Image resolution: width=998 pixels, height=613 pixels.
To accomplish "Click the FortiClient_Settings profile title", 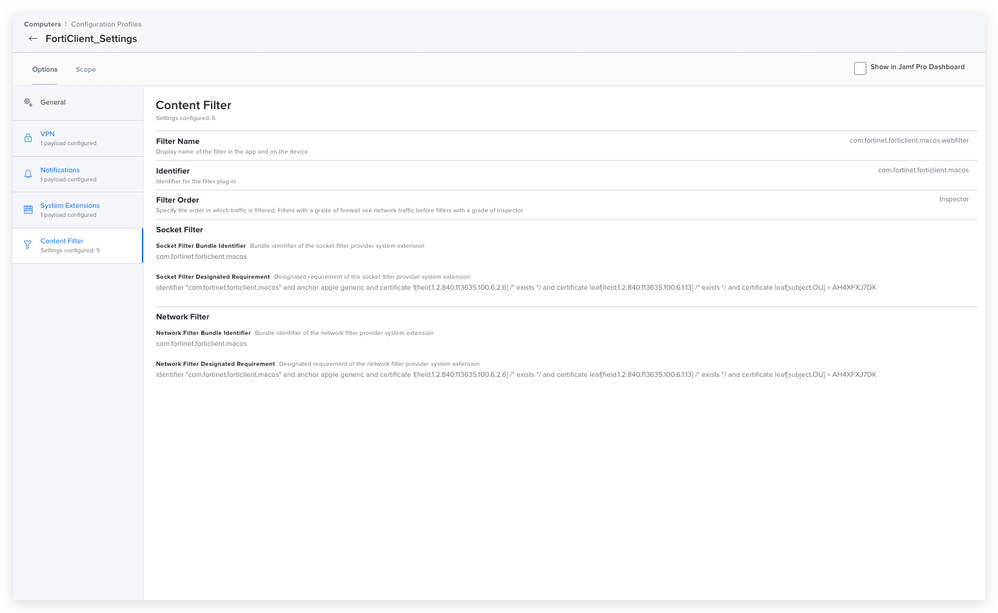I will 91,39.
